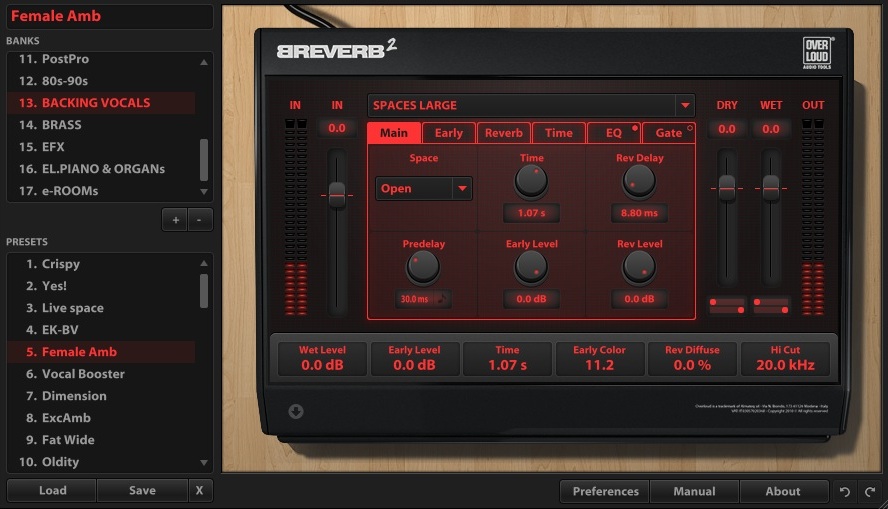Click the Time knob
Image resolution: width=888 pixels, height=509 pixels.
click(531, 181)
